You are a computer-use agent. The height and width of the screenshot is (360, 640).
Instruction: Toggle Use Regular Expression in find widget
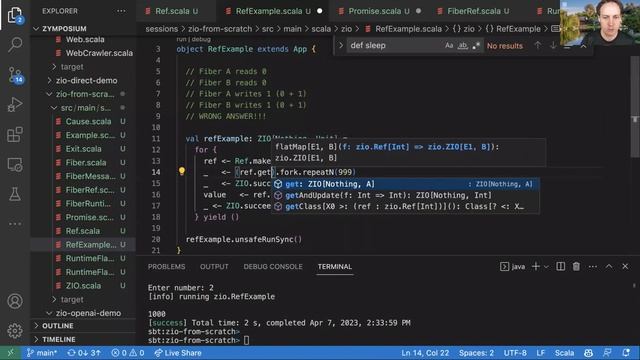(x=476, y=45)
